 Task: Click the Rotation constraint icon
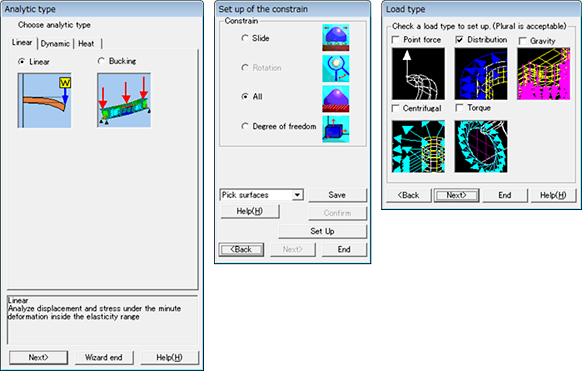pos(336,68)
